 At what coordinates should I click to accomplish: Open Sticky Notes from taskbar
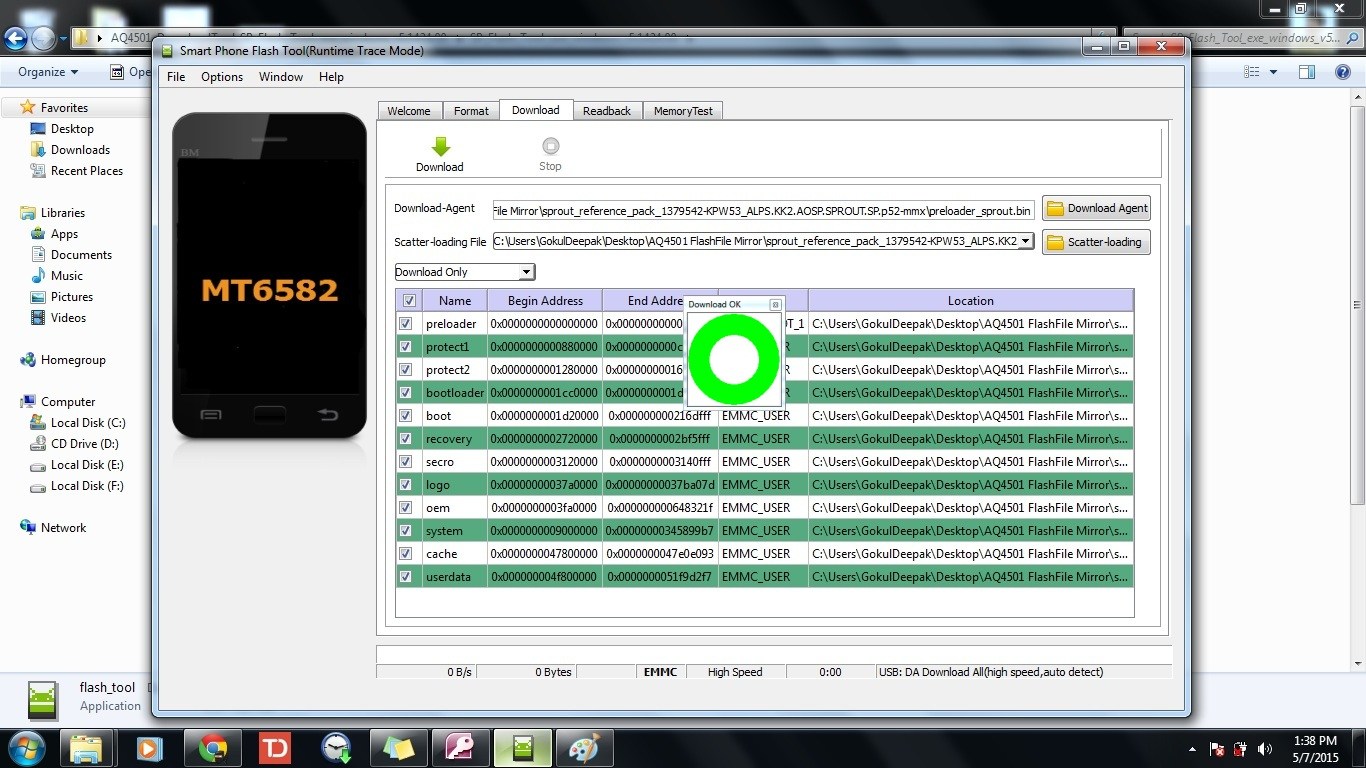click(x=398, y=748)
